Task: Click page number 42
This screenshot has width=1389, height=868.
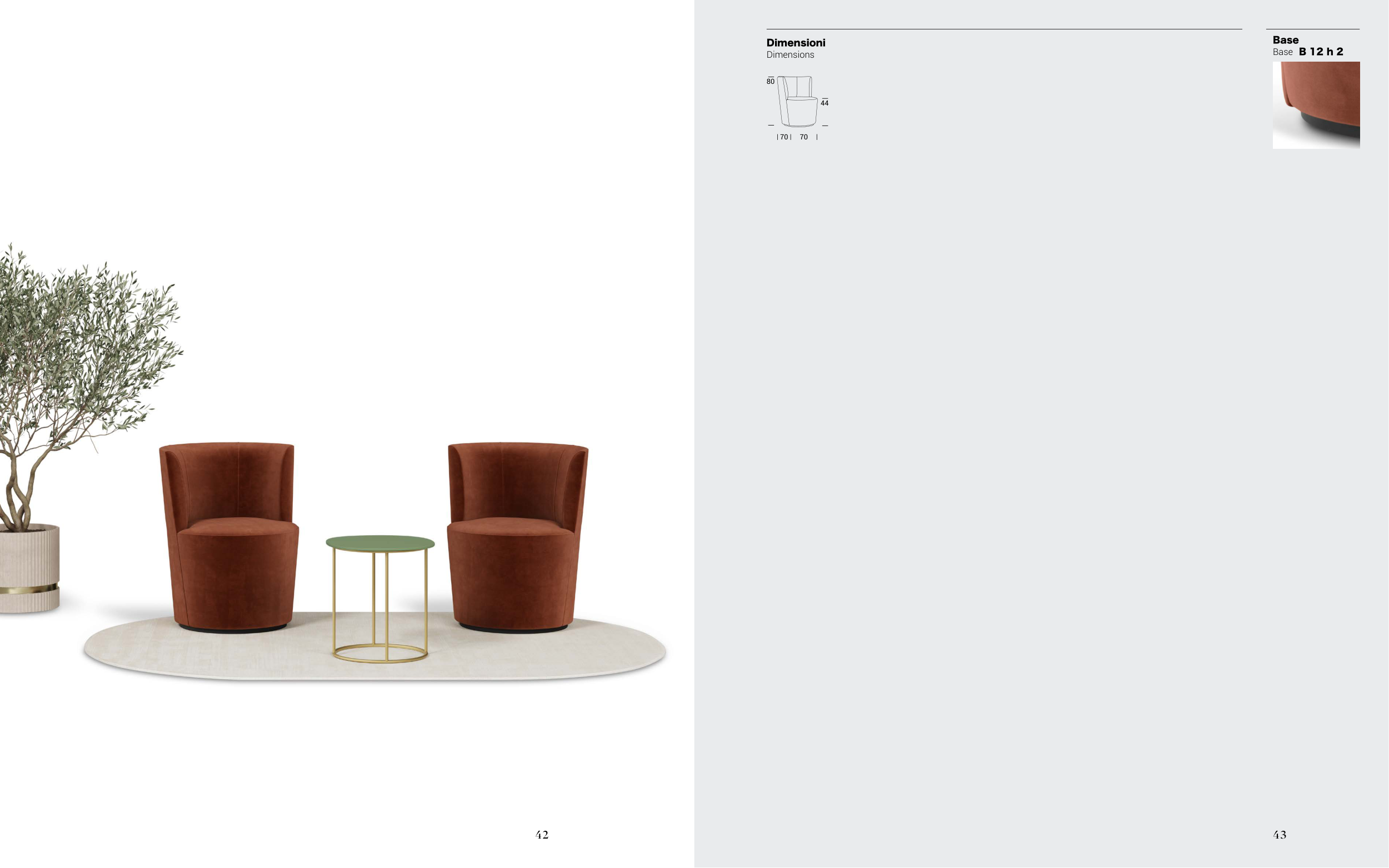Action: (542, 835)
